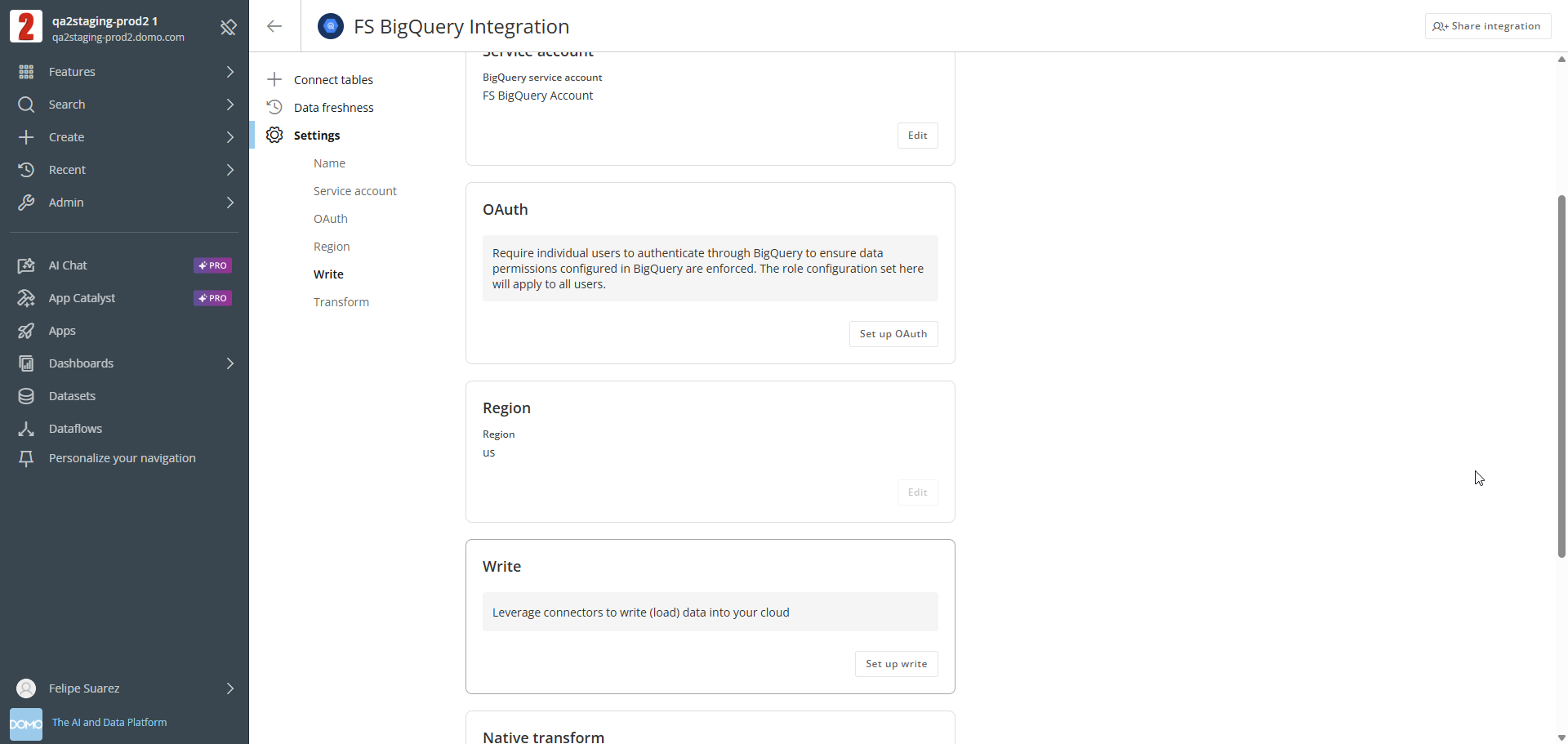Click the Admin wrench icon
The height and width of the screenshot is (744, 1568).
click(x=26, y=203)
